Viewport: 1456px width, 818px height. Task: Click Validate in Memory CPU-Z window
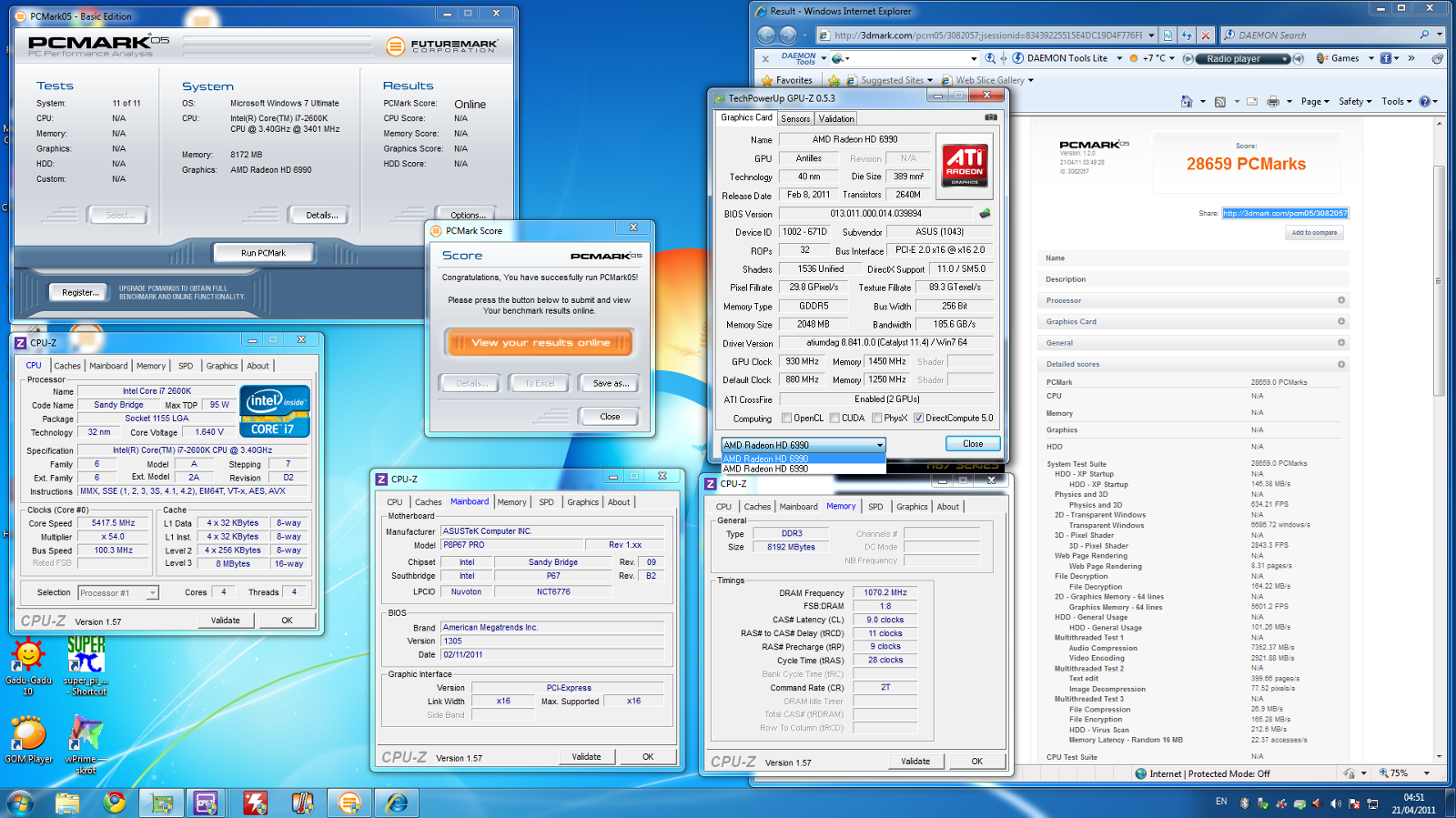click(x=915, y=761)
